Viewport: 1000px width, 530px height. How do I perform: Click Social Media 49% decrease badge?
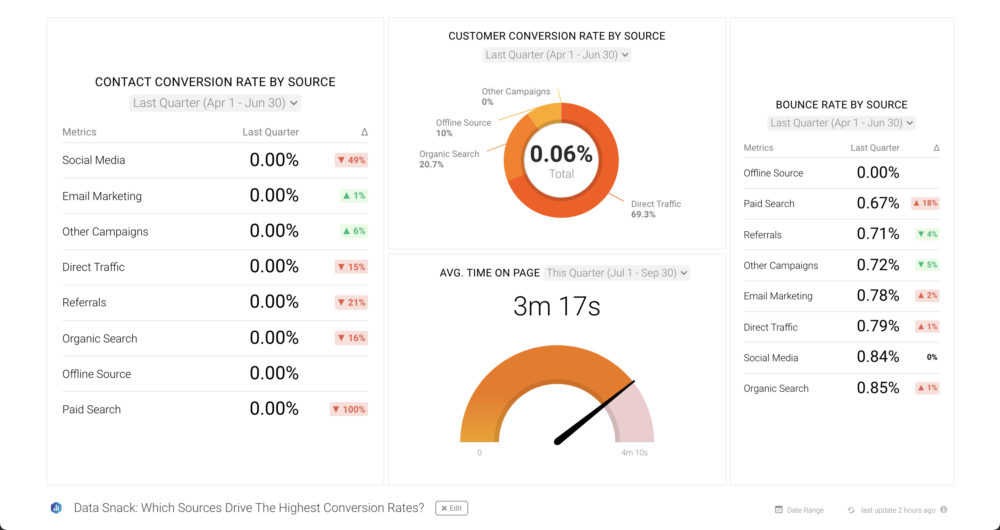pyautogui.click(x=350, y=160)
